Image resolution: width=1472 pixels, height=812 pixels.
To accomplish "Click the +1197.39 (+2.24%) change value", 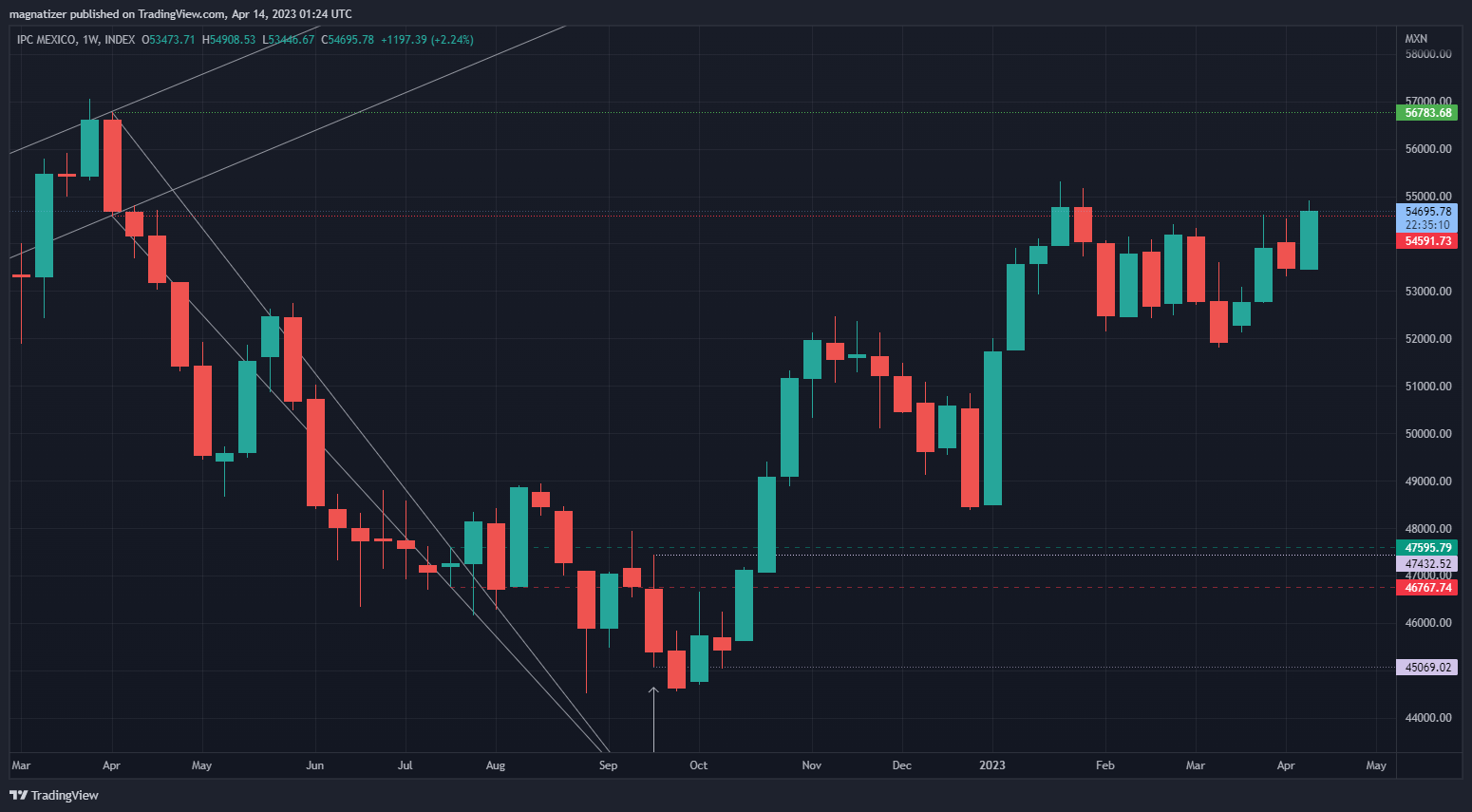I will tap(426, 40).
